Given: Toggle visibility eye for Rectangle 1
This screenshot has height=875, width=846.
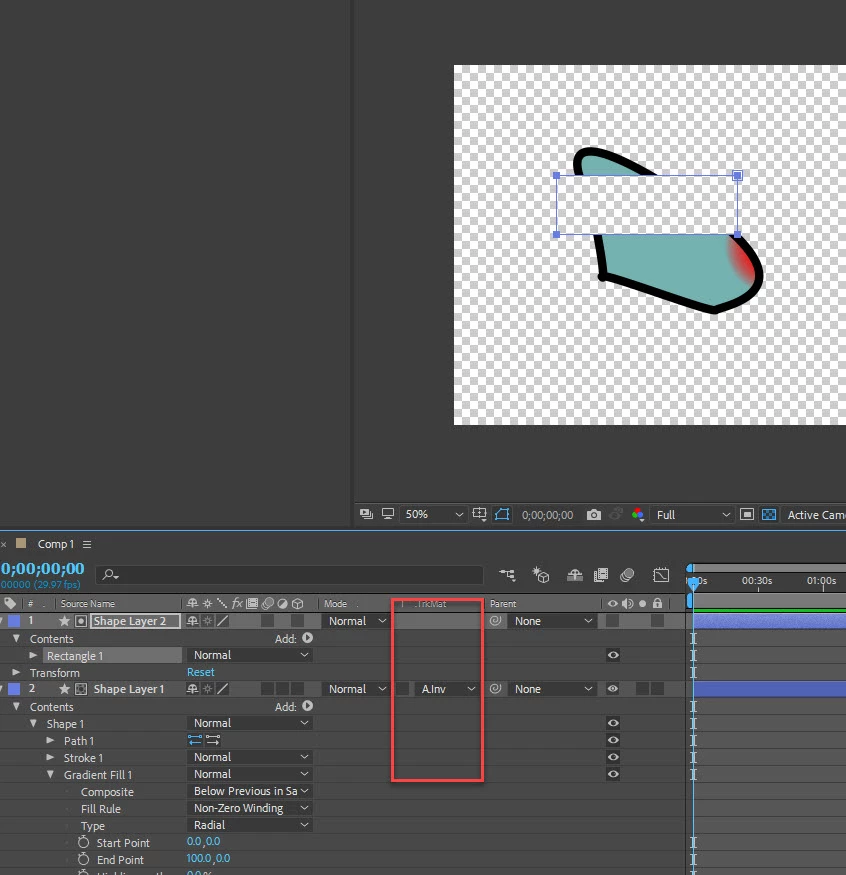Looking at the screenshot, I should (613, 655).
